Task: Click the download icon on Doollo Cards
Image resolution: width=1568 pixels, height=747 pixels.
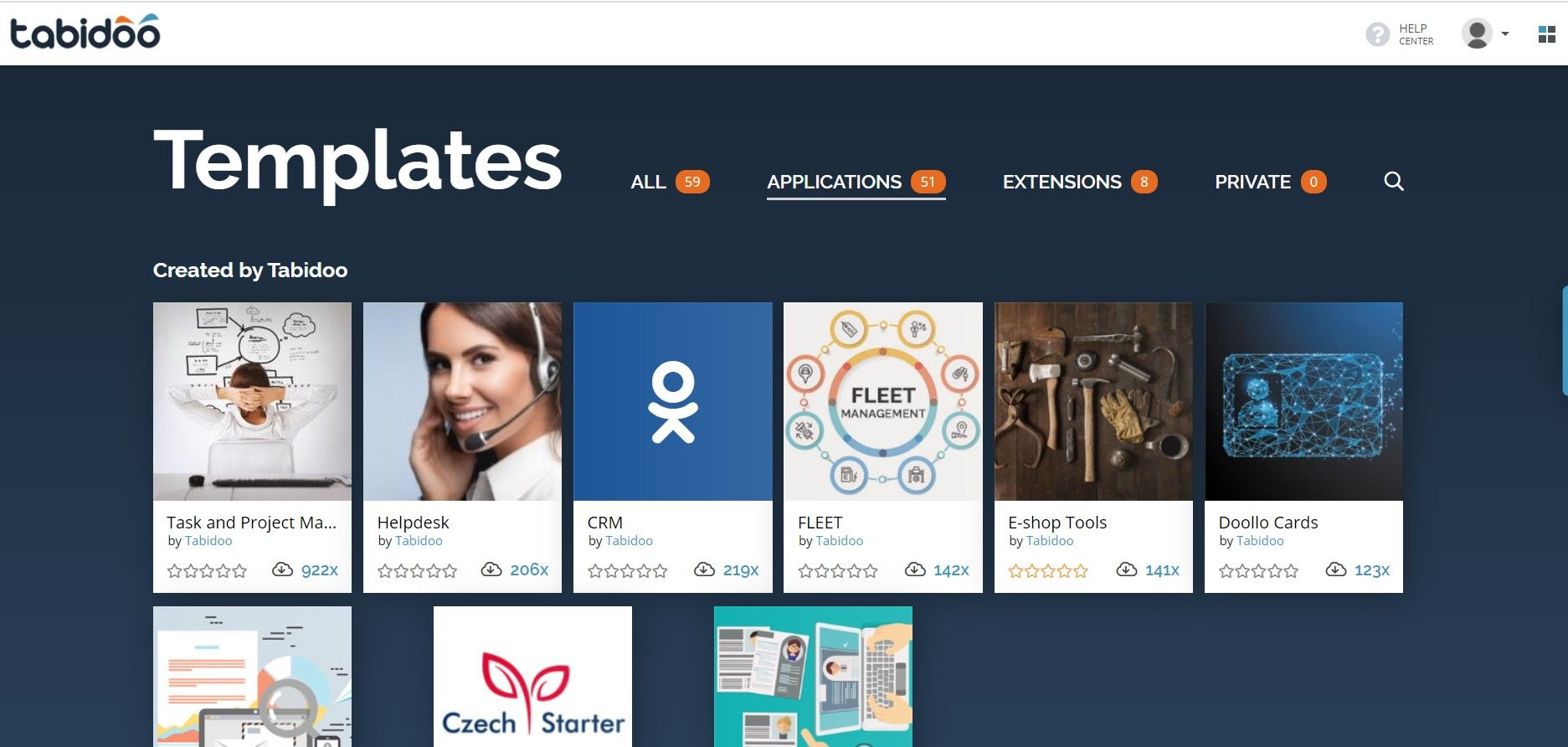Action: click(1336, 569)
